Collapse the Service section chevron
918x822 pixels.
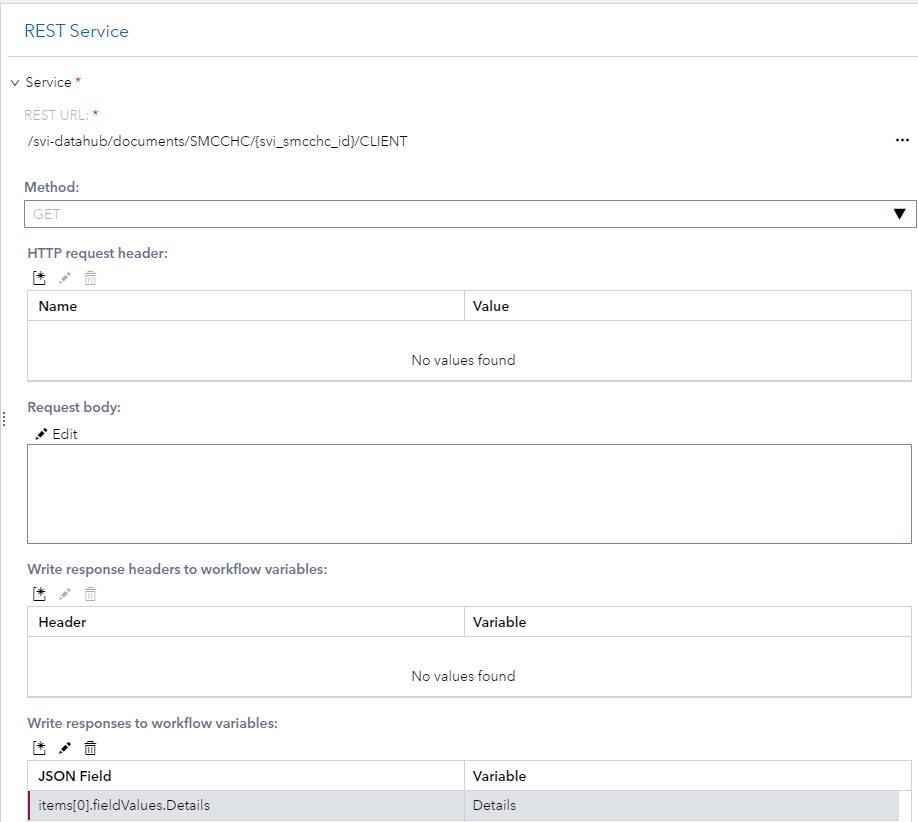pyautogui.click(x=15, y=83)
